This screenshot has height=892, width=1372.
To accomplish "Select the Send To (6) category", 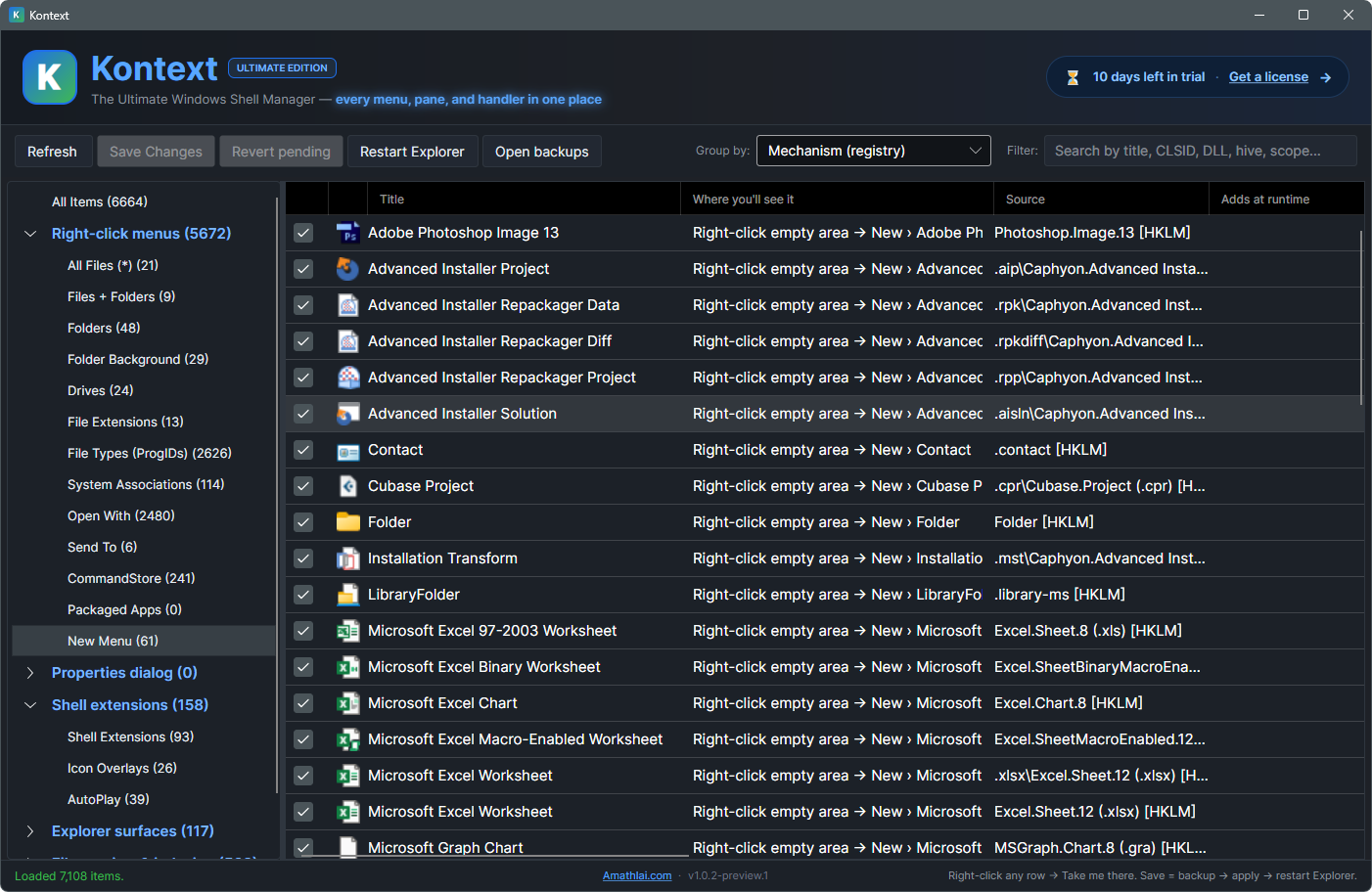I will tap(103, 547).
